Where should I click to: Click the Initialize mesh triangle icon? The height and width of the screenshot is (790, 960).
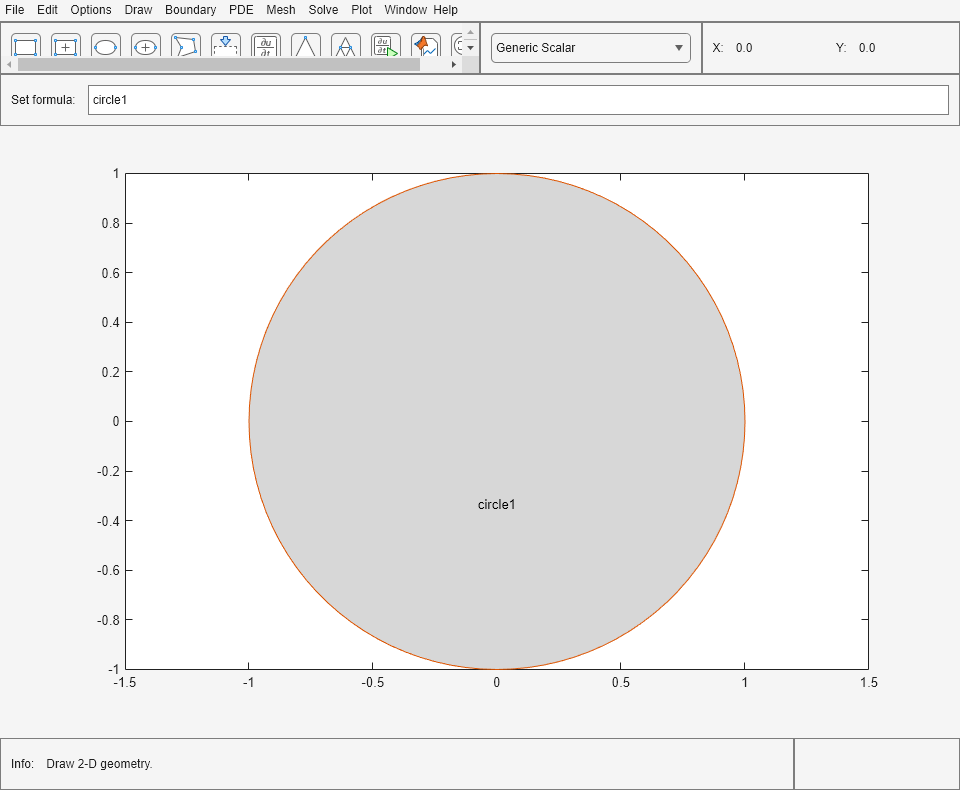click(306, 46)
